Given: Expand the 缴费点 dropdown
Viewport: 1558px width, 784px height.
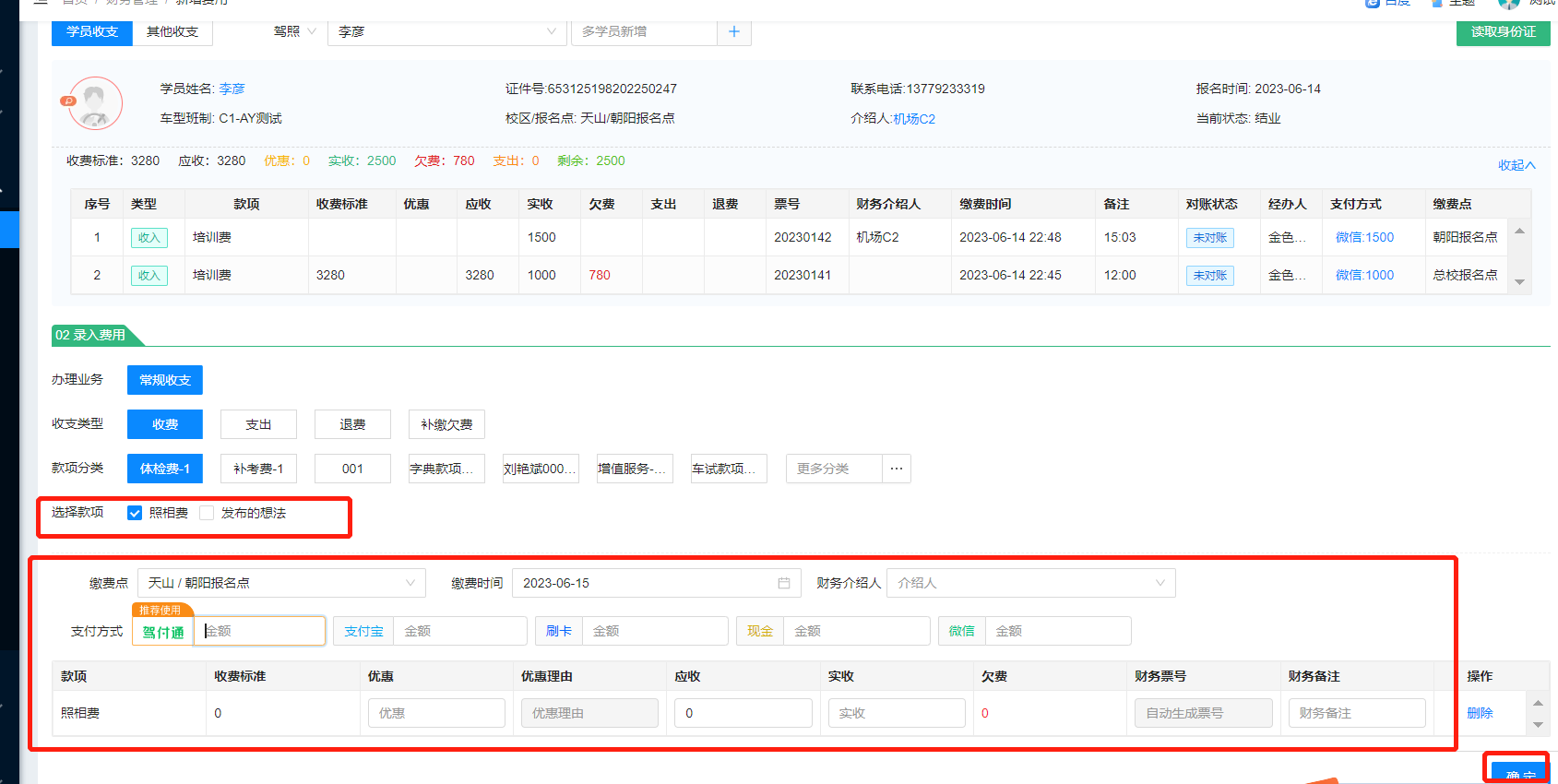Looking at the screenshot, I should (281, 583).
